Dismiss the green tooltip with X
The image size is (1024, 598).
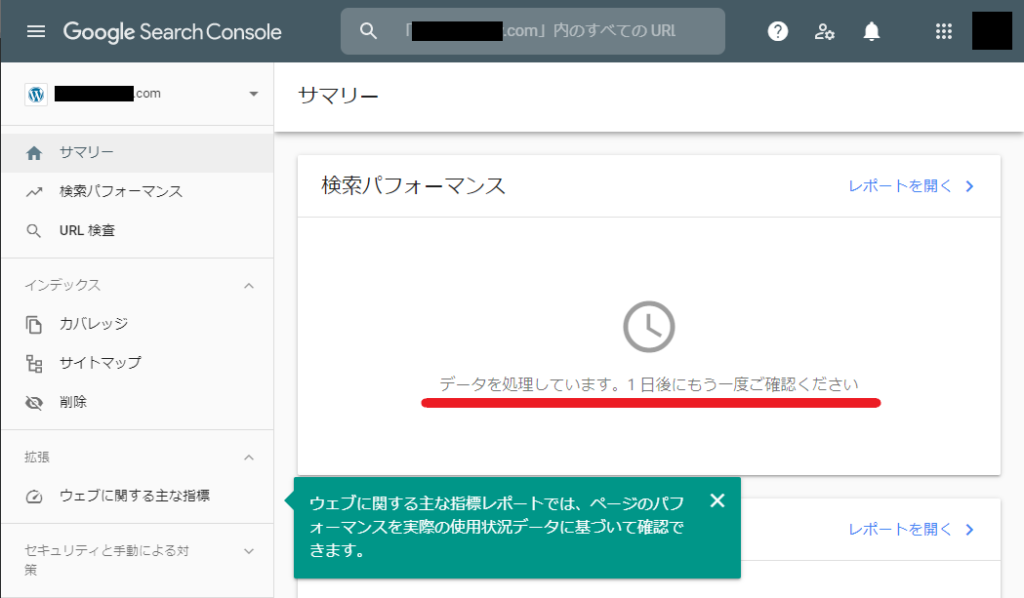point(717,501)
